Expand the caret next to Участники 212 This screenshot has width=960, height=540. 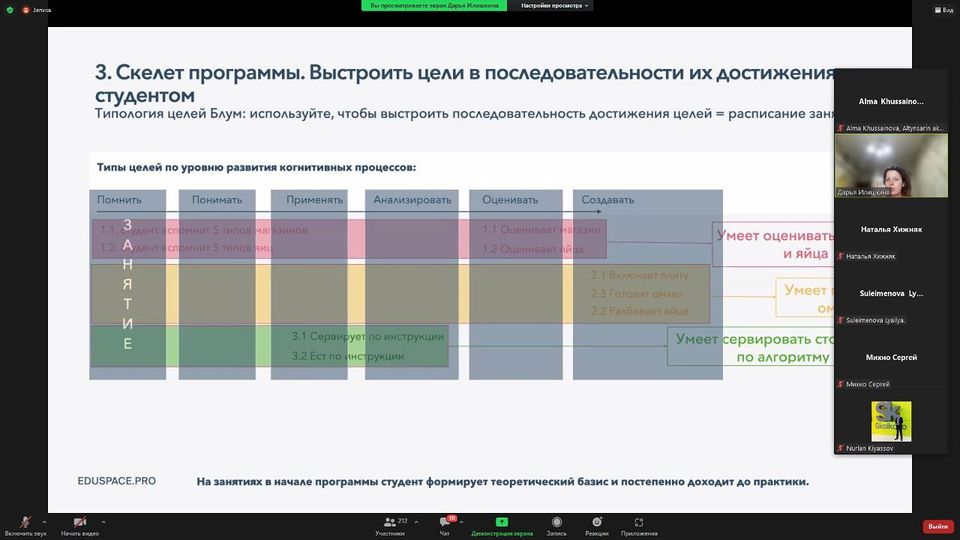point(416,522)
